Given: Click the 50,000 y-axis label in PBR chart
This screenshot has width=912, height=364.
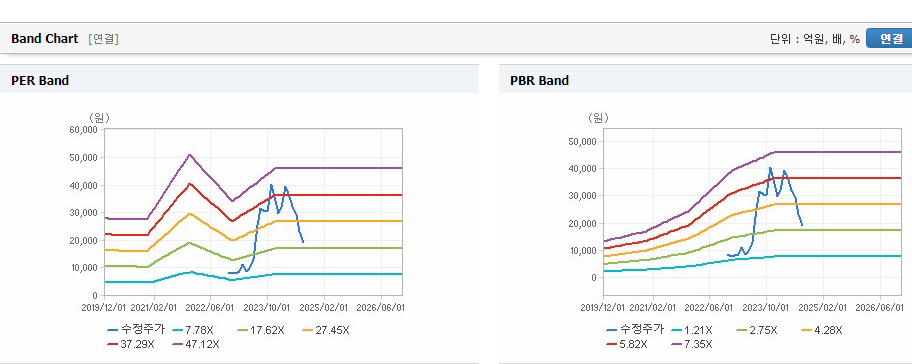Looking at the screenshot, I should point(582,141).
